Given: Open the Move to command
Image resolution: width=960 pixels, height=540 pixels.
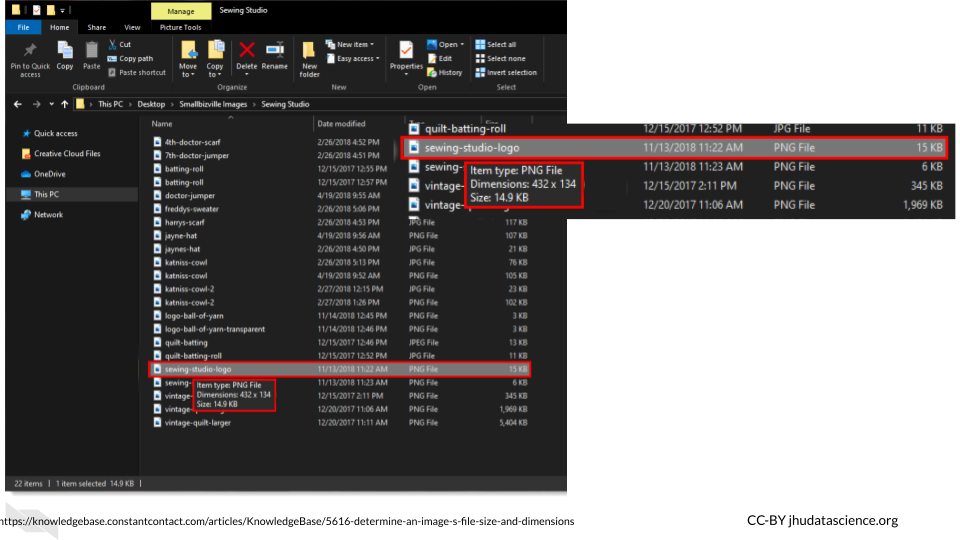Looking at the screenshot, I should [188, 59].
